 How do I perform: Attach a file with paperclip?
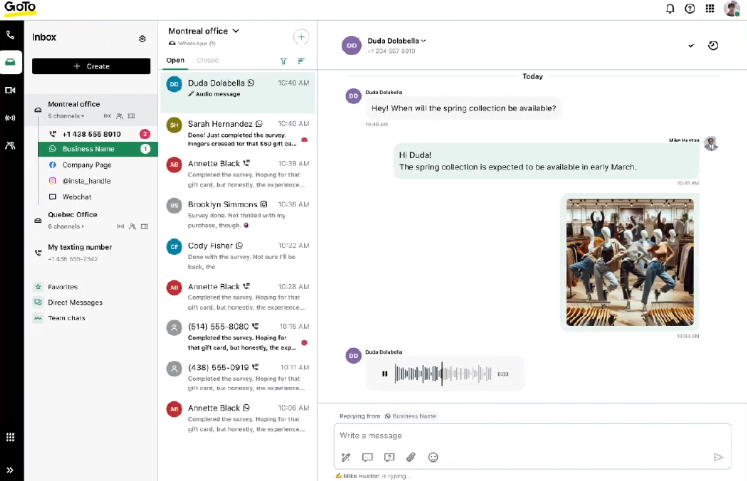click(411, 458)
